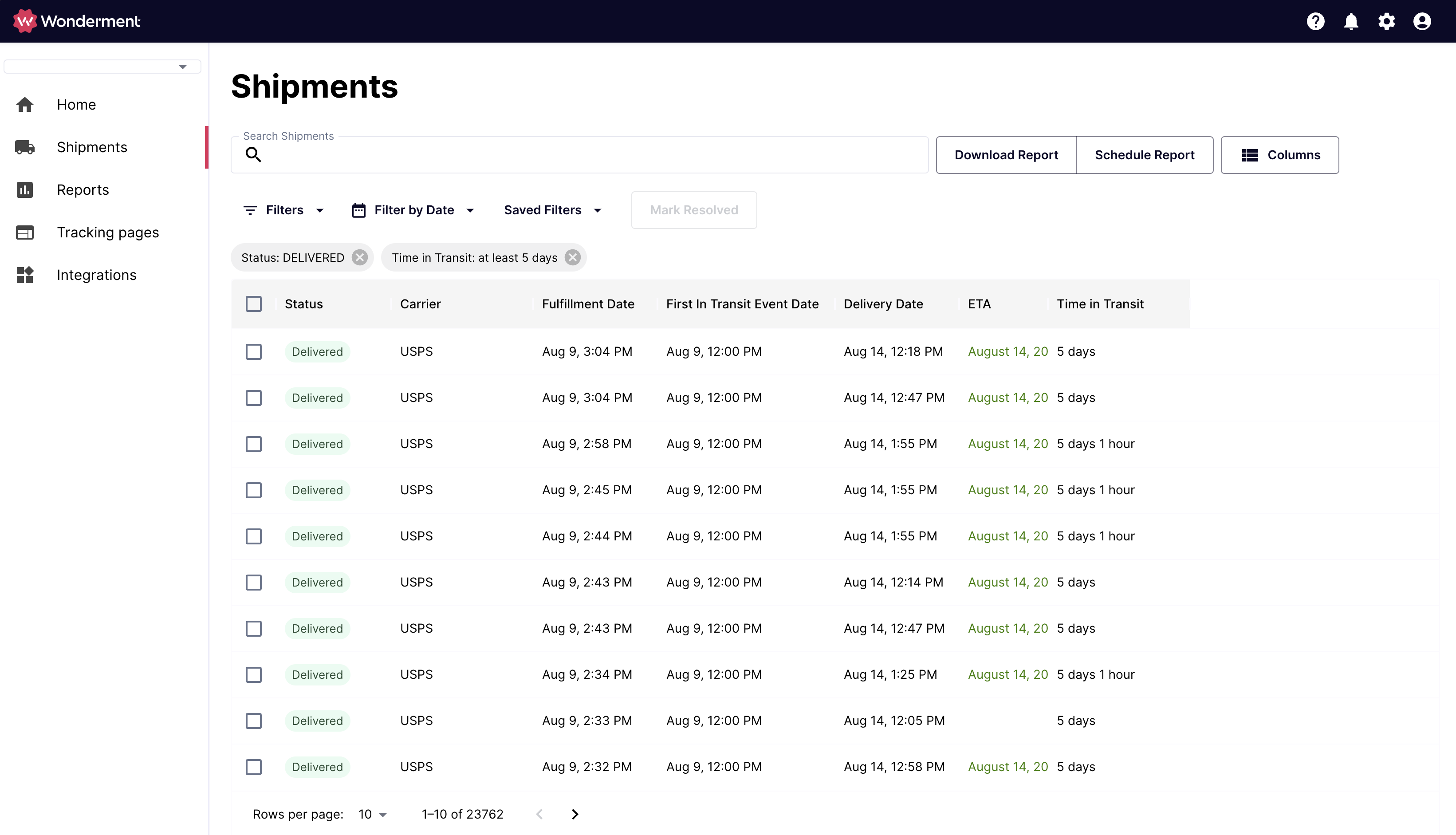Open Tracking pages from sidebar icon
This screenshot has width=1456, height=835.
click(x=25, y=232)
